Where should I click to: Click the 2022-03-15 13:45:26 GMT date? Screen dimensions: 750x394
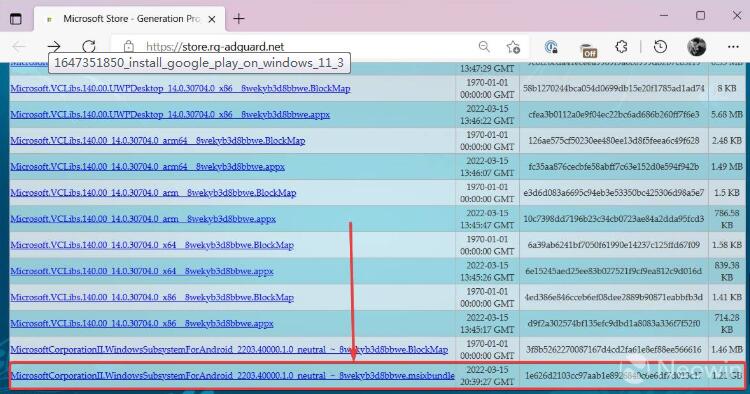487,271
